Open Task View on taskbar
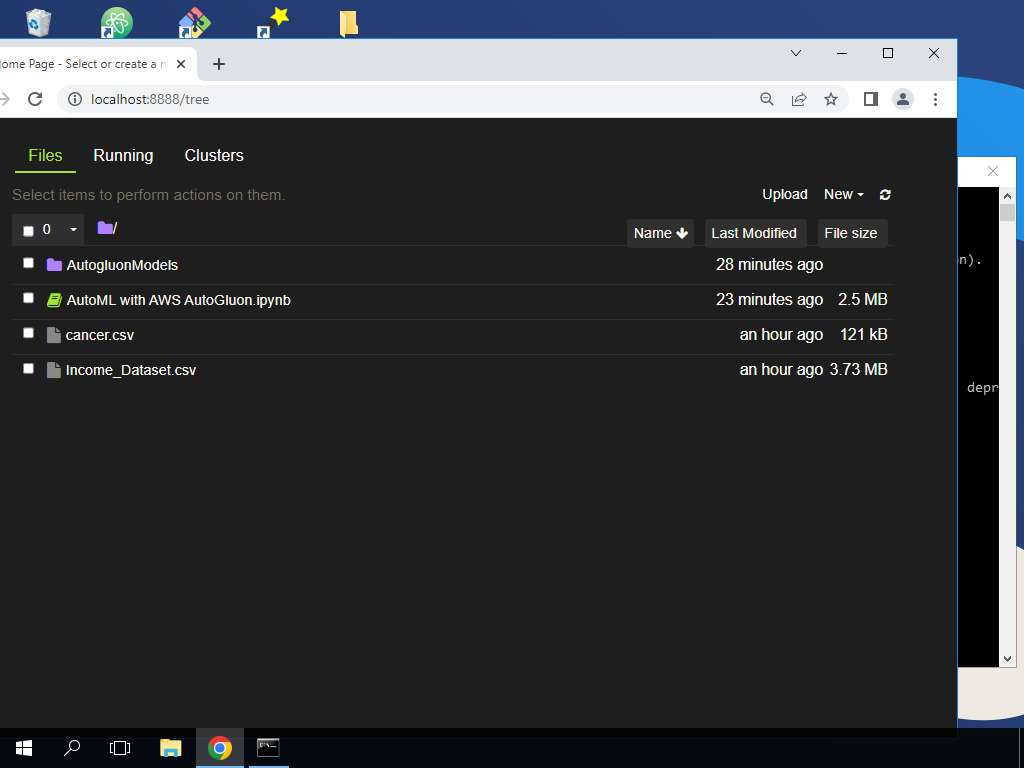 (x=120, y=748)
